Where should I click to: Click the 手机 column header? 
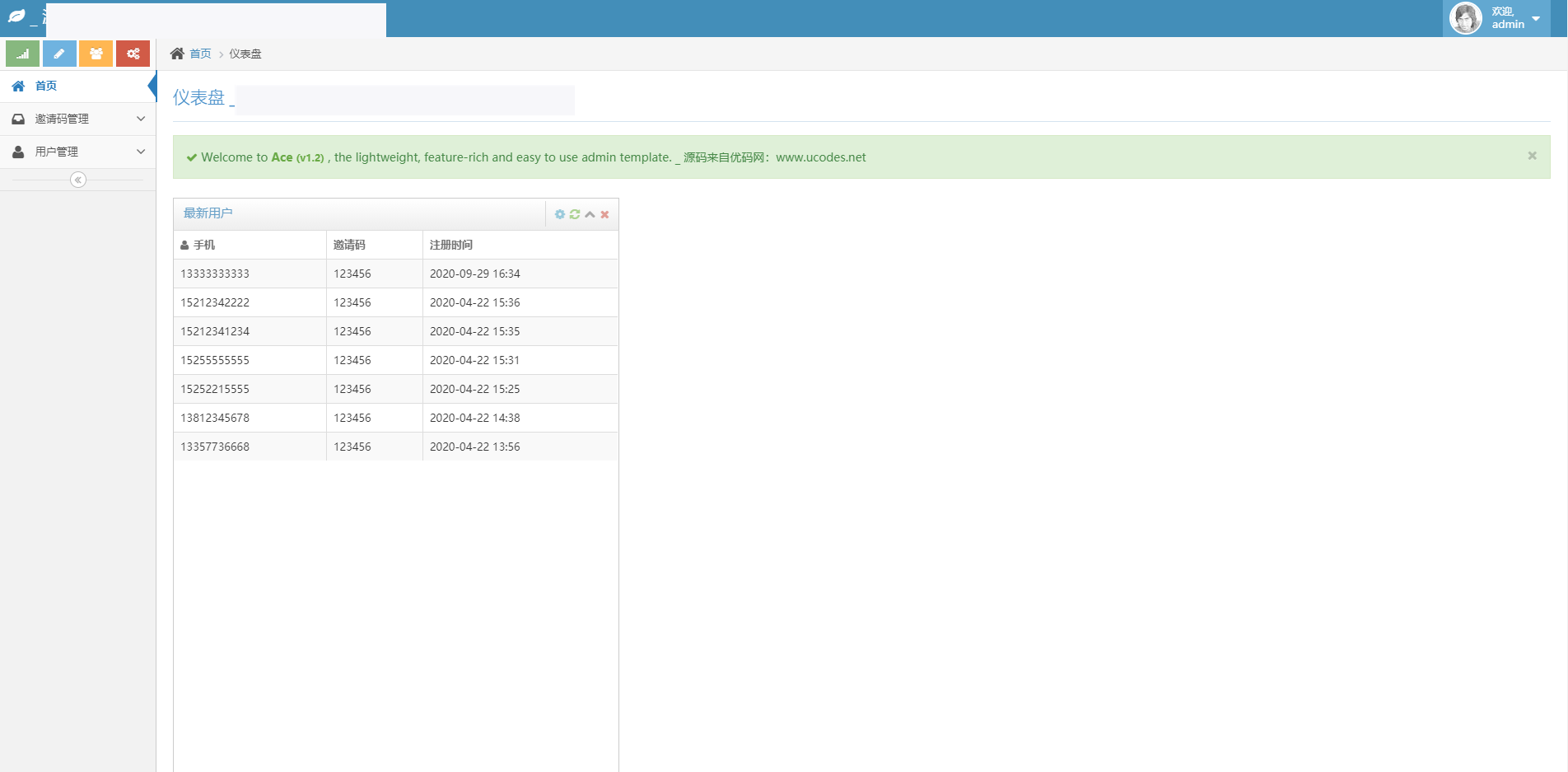[203, 245]
